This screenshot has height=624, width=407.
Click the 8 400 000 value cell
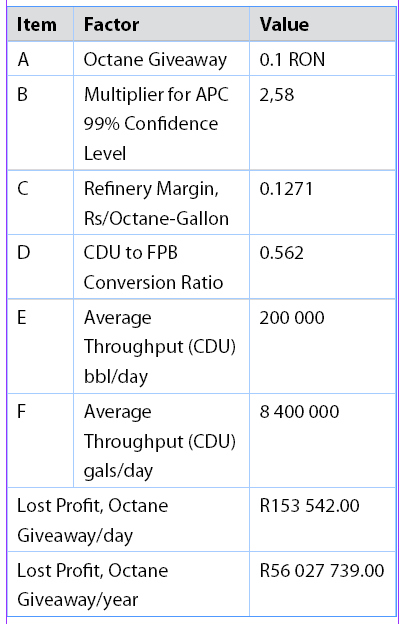click(x=323, y=441)
